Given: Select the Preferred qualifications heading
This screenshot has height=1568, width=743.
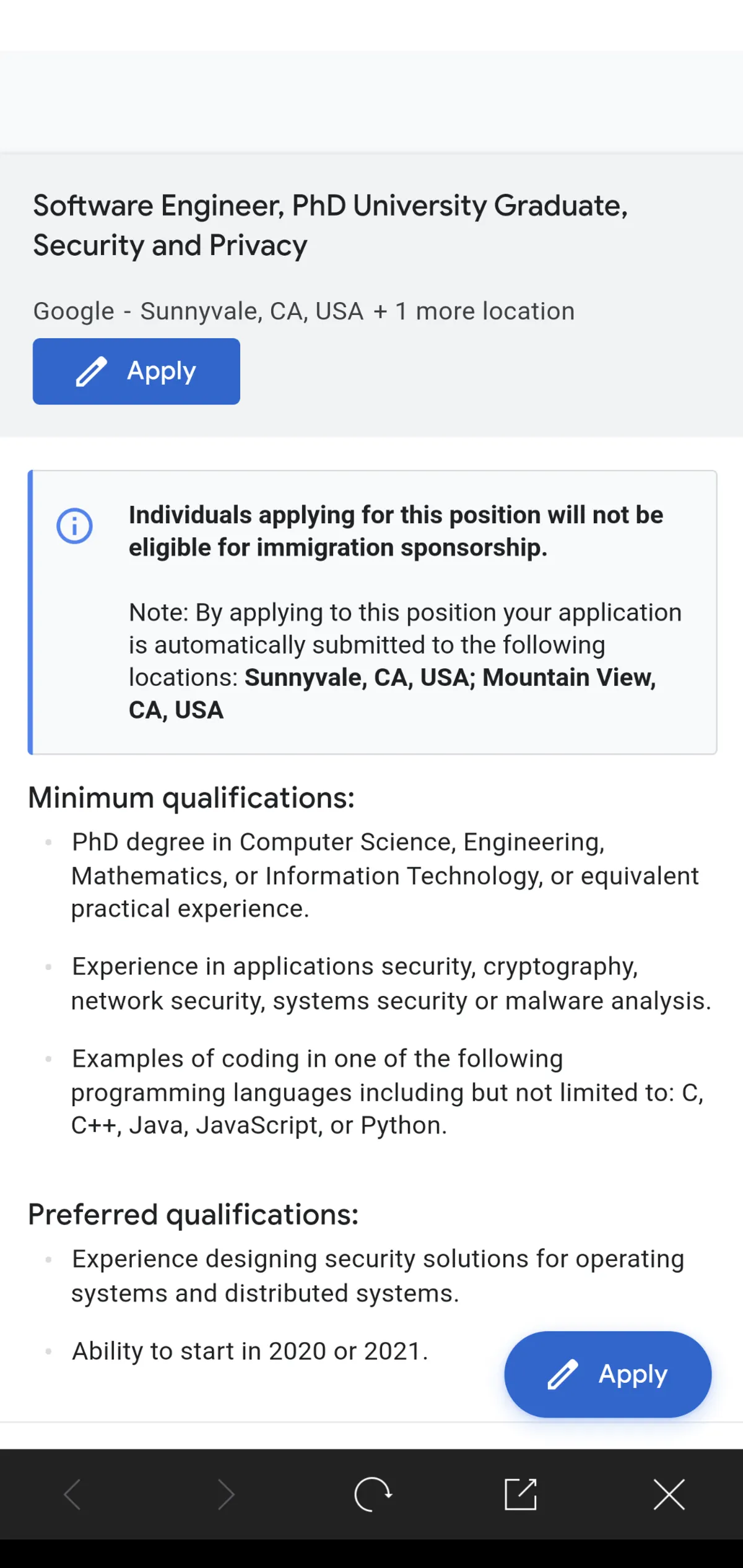Looking at the screenshot, I should pos(193,1215).
